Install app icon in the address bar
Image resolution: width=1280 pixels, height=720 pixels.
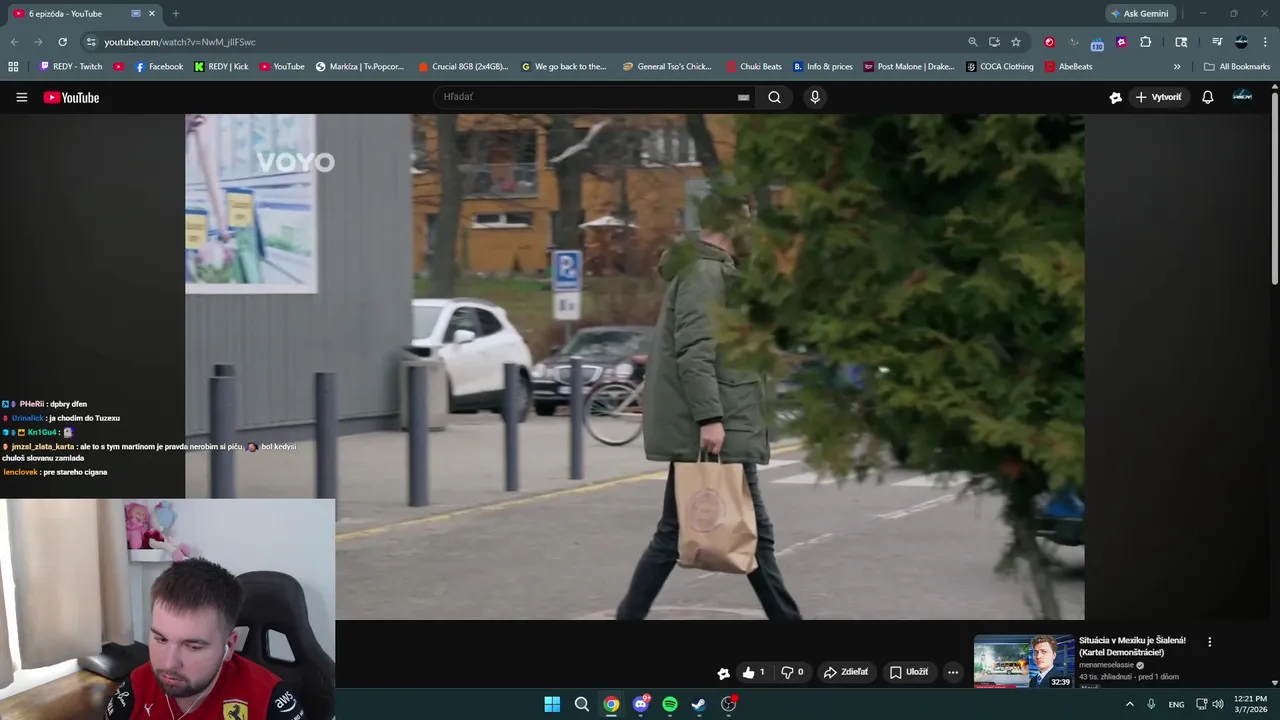[994, 42]
